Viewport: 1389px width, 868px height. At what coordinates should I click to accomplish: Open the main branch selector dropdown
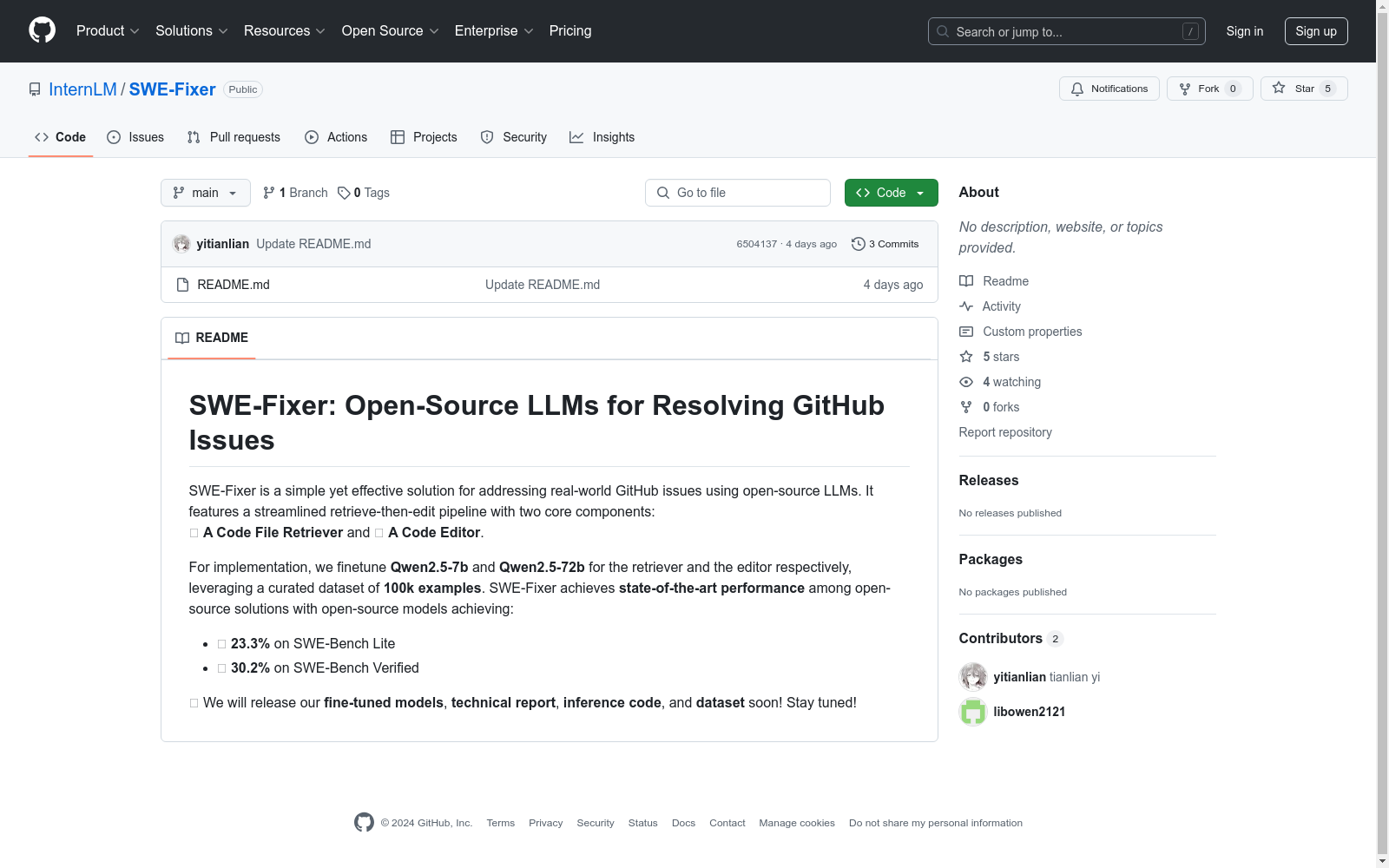click(x=206, y=193)
